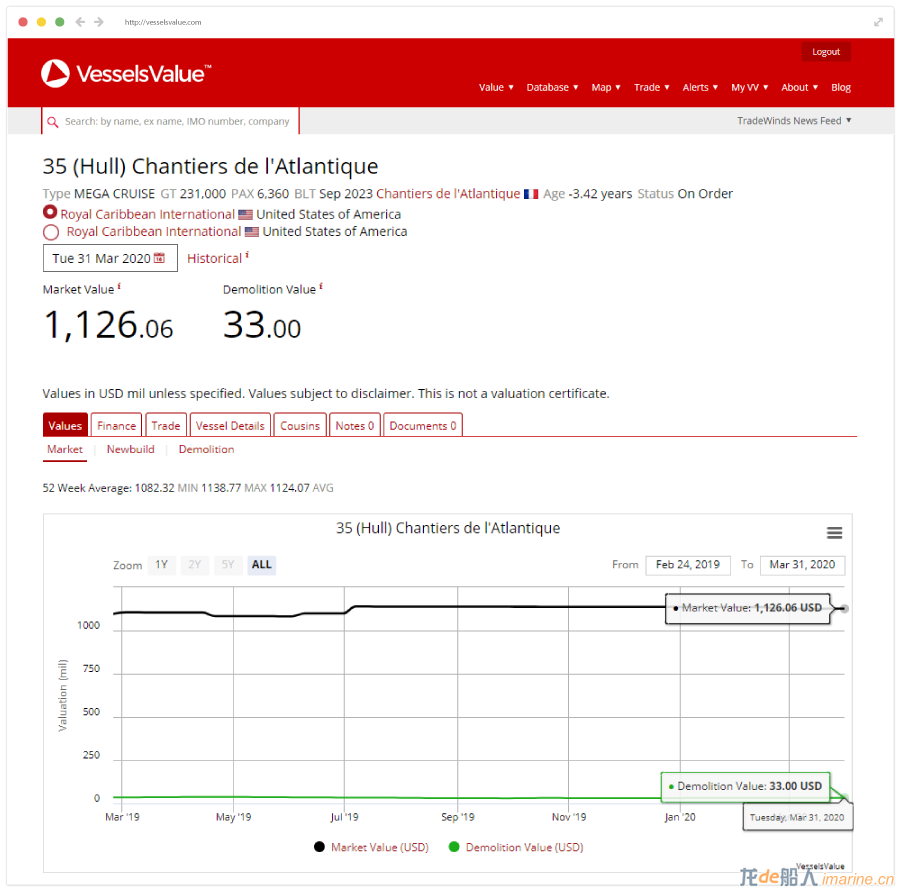Switch to the Cousins tab
The height and width of the screenshot is (892, 900).
(300, 425)
